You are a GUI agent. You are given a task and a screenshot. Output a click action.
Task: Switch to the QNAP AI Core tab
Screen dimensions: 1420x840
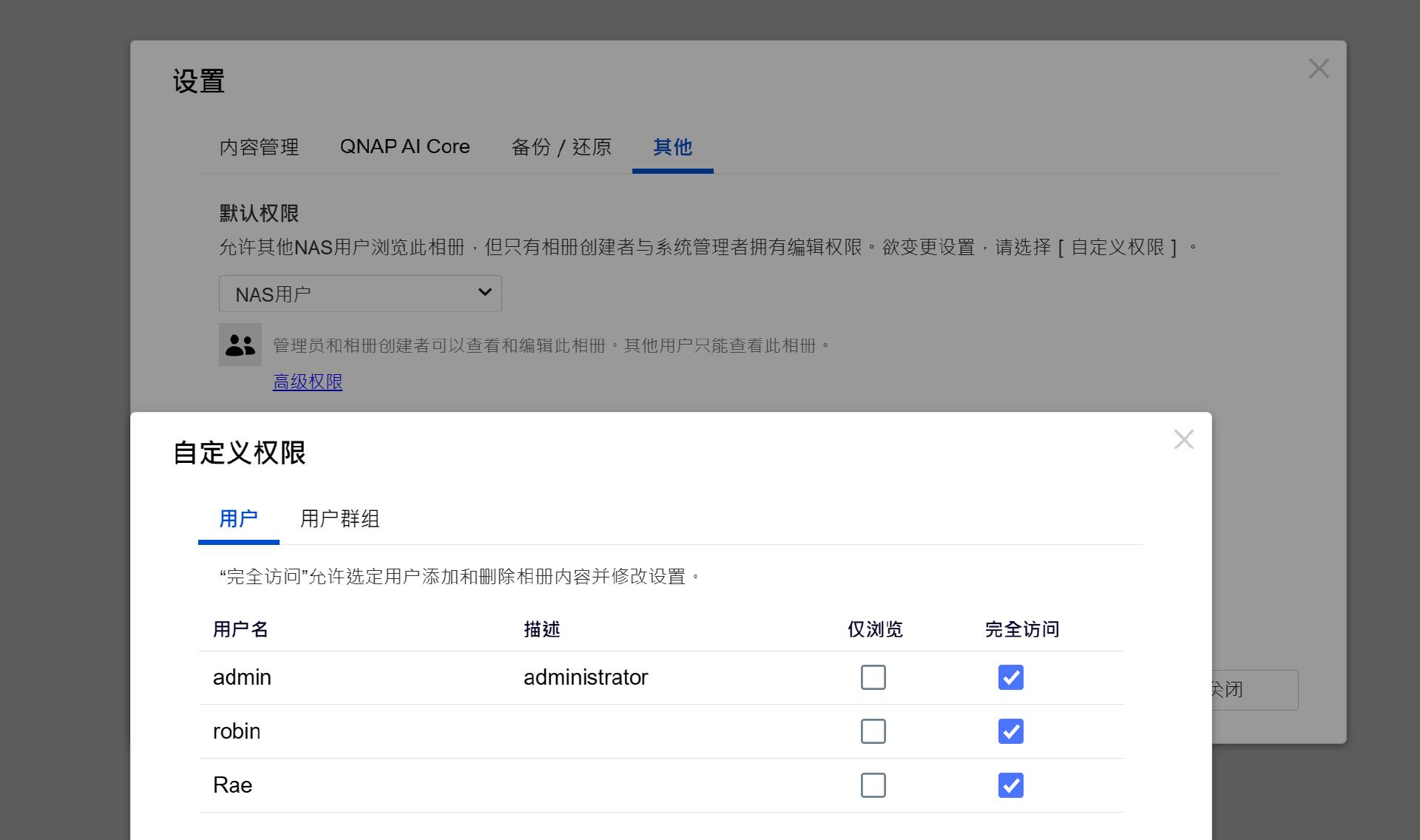click(x=405, y=147)
